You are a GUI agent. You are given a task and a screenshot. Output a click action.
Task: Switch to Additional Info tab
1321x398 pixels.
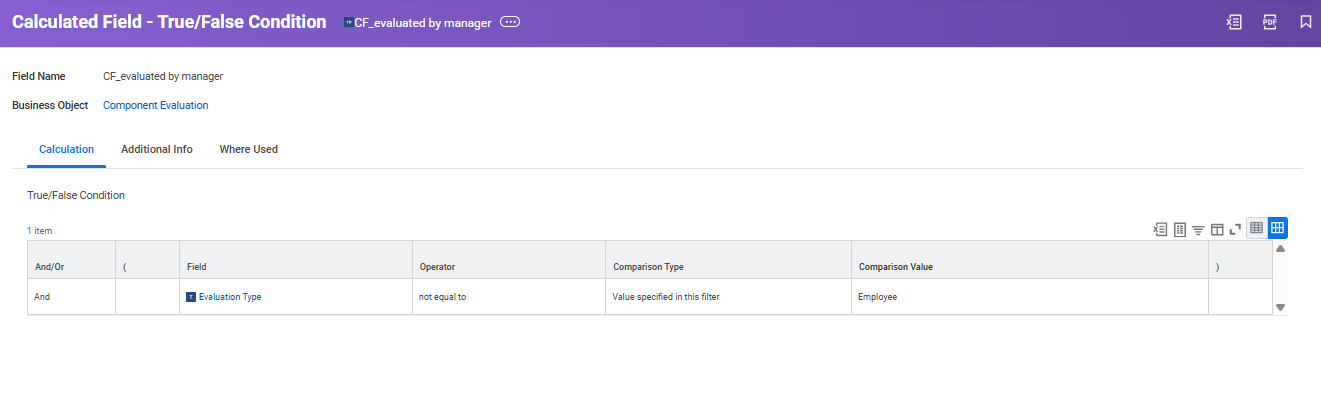click(157, 149)
